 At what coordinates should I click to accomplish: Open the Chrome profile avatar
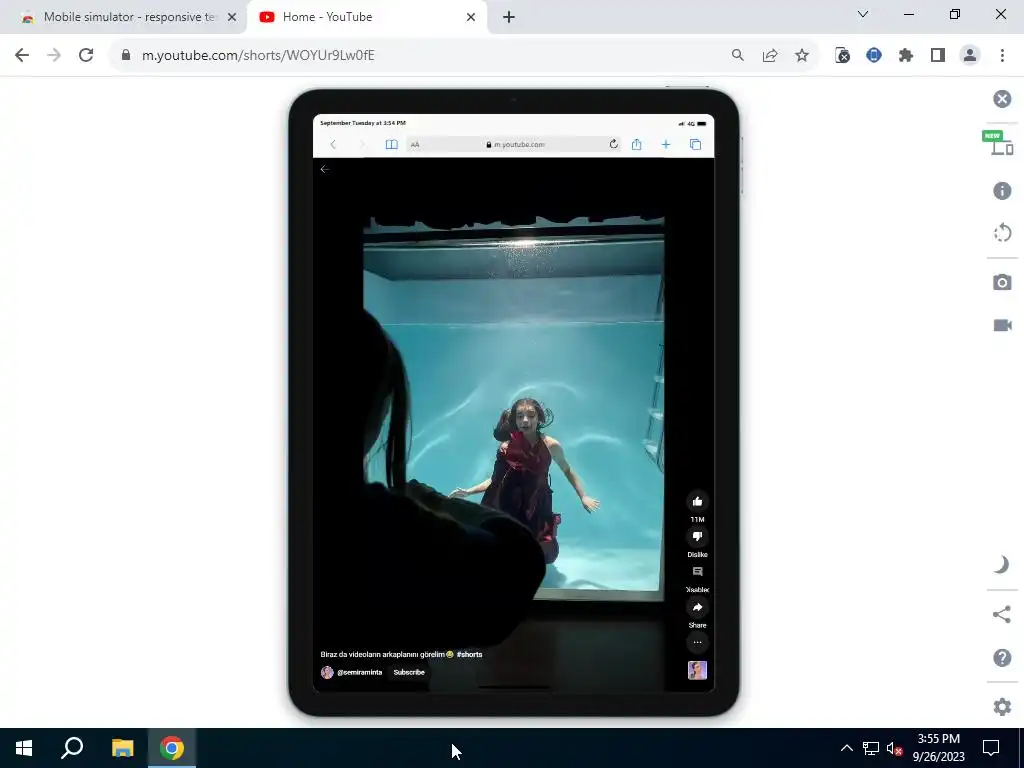point(970,55)
